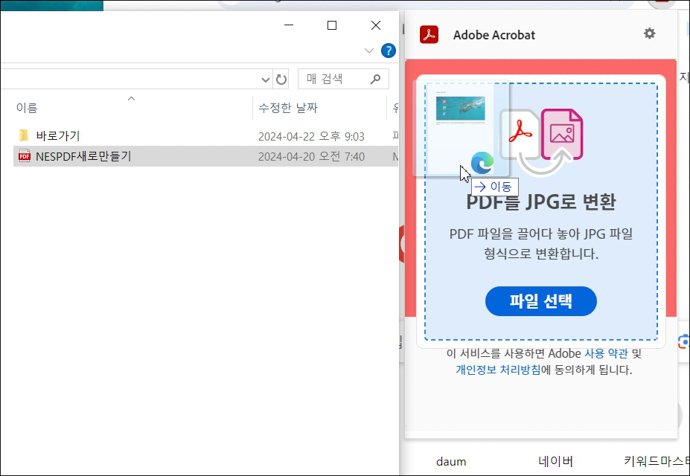Open the 사용 약관 link
The height and width of the screenshot is (476, 690).
click(606, 353)
